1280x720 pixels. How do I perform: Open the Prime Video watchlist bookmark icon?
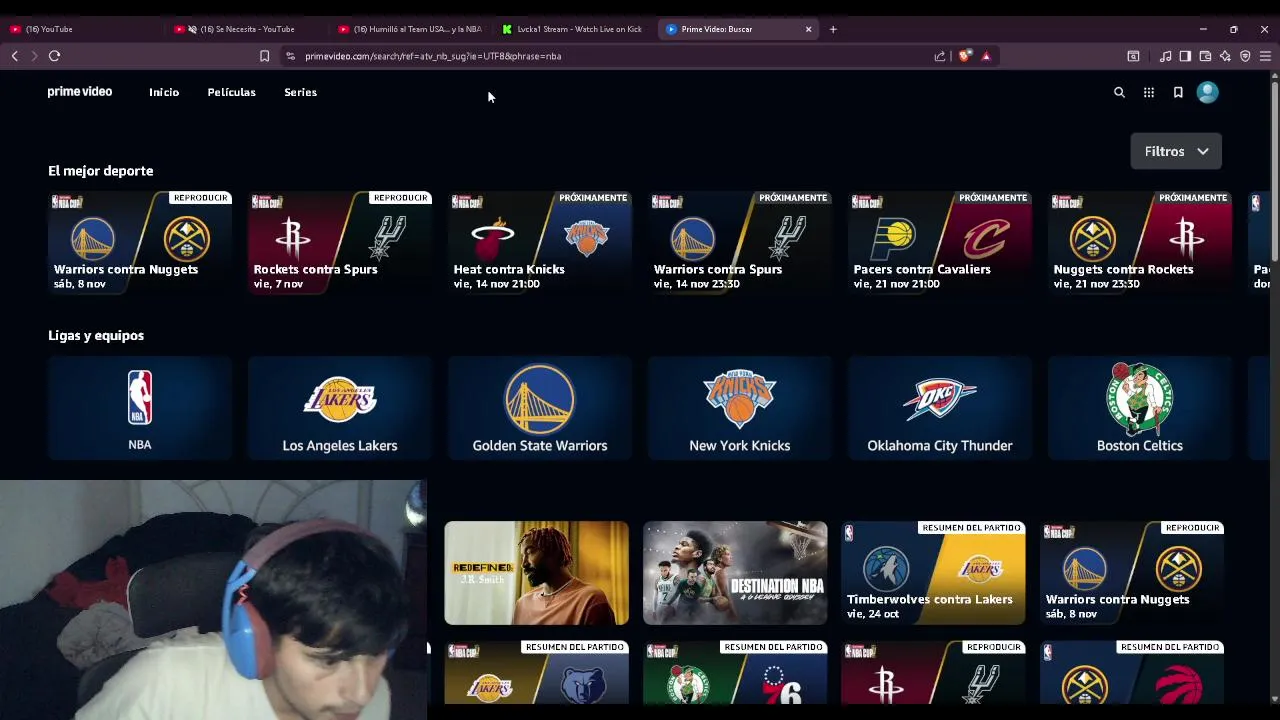(1178, 92)
